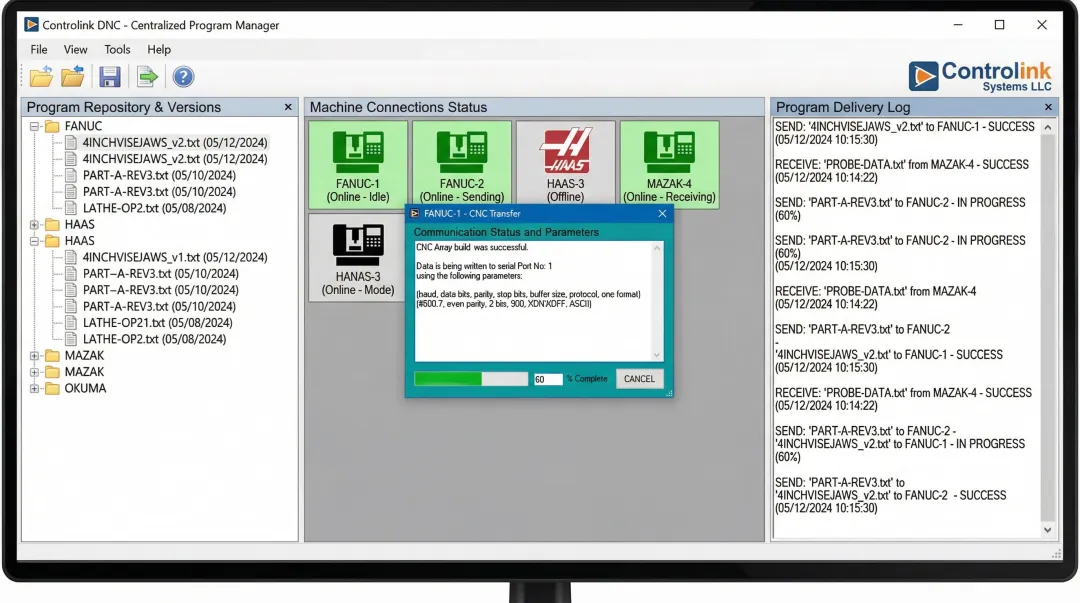Save the current program with the Save icon
This screenshot has height=603, width=1080.
[x=110, y=76]
